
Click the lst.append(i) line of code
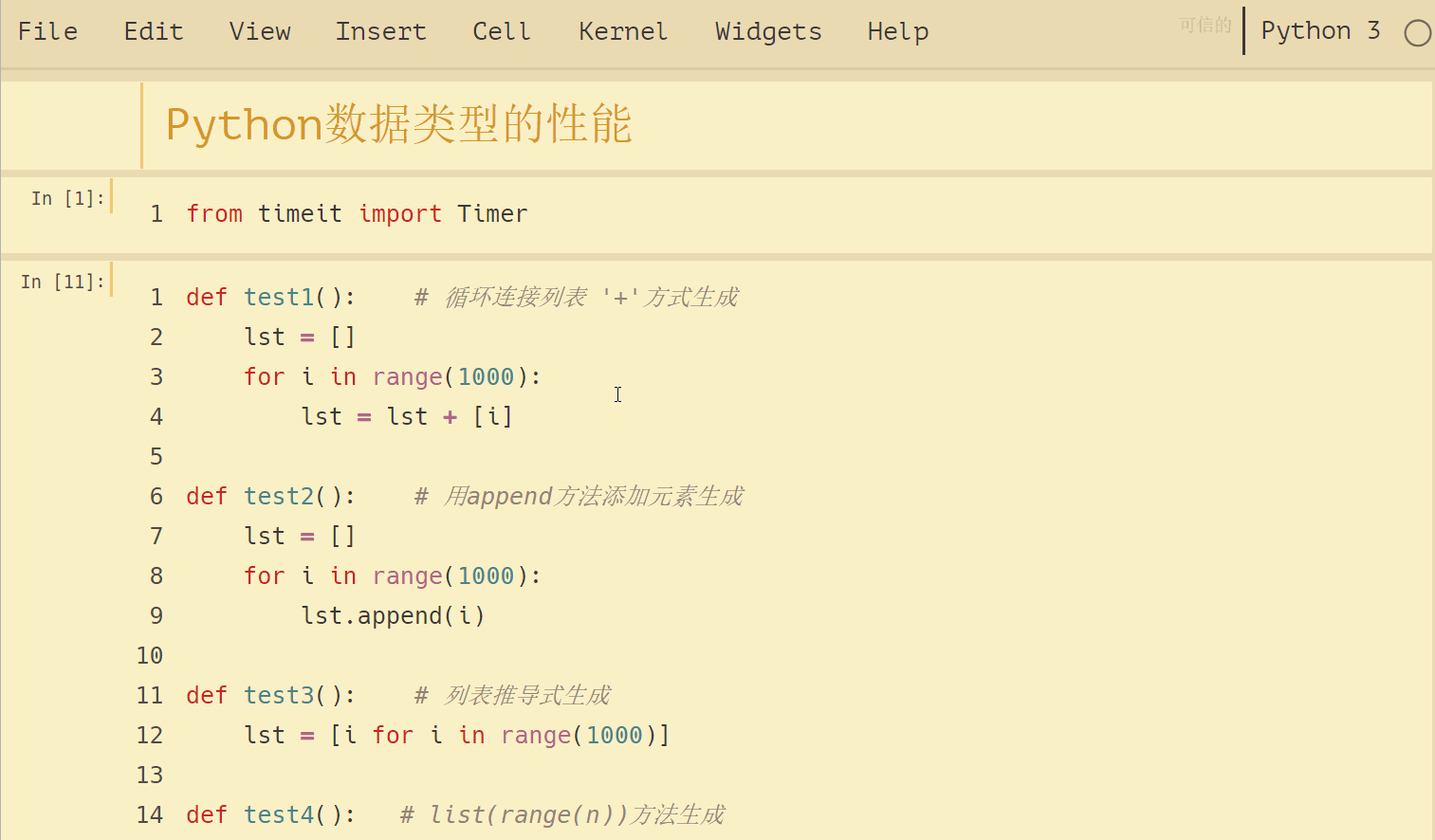tap(393, 615)
